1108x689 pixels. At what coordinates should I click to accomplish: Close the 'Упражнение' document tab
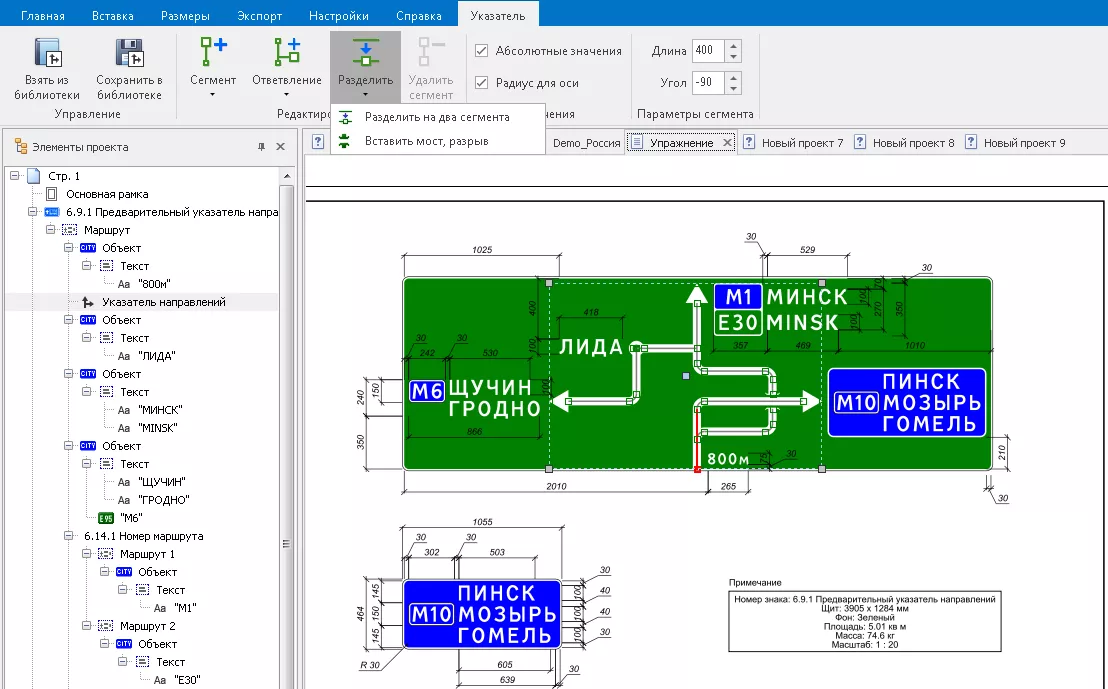(x=727, y=143)
